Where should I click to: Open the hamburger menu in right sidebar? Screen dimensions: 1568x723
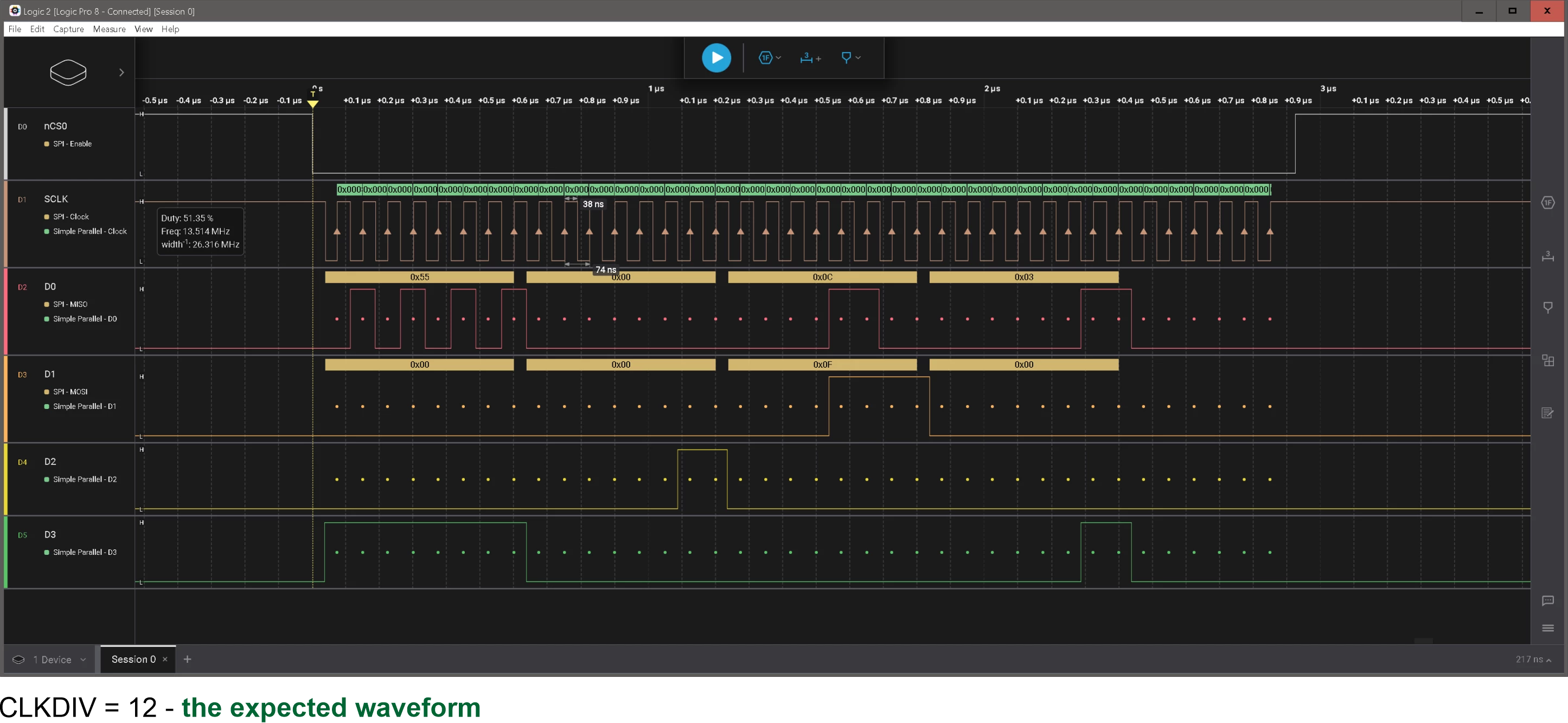click(x=1547, y=628)
